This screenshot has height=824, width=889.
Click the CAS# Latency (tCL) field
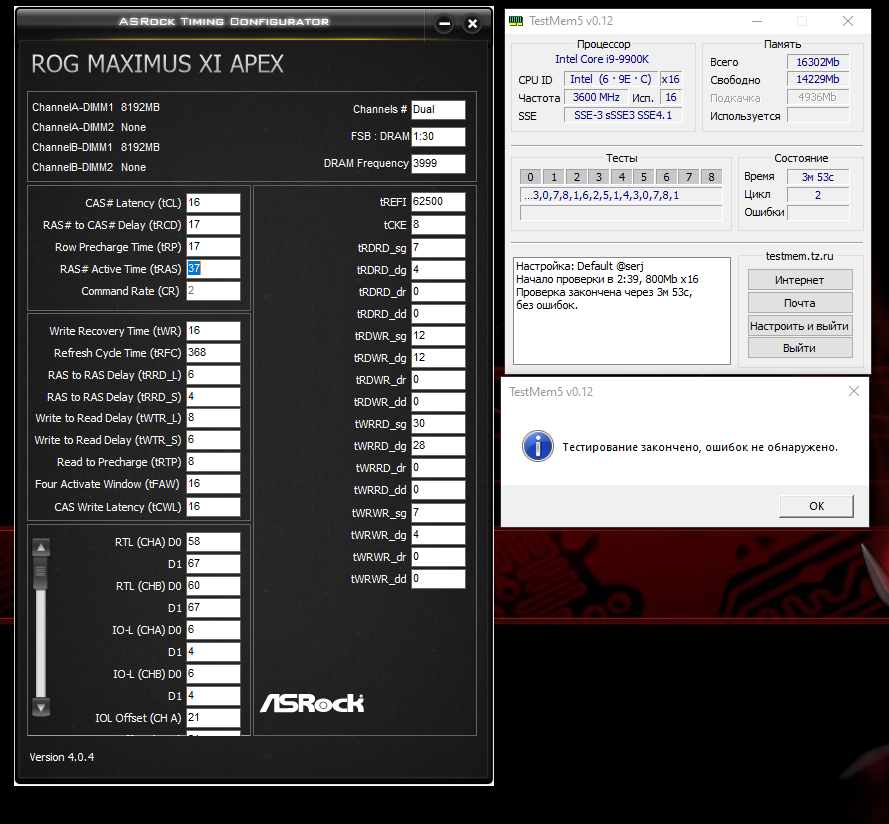tap(213, 202)
